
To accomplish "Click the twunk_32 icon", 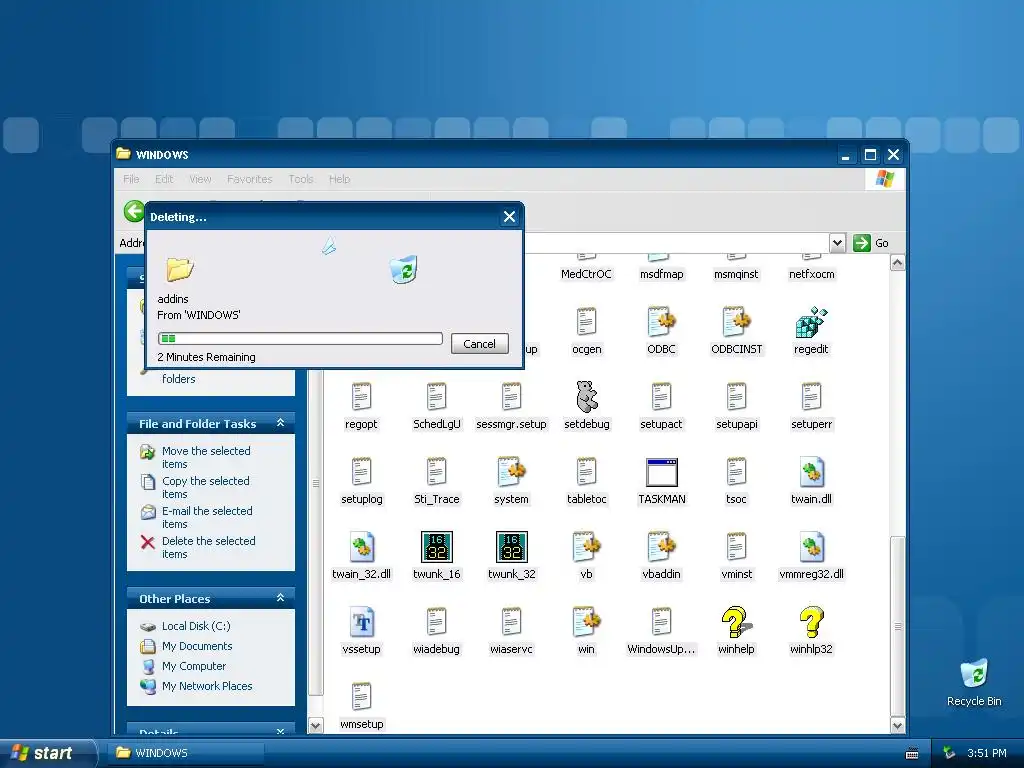I will 511,547.
